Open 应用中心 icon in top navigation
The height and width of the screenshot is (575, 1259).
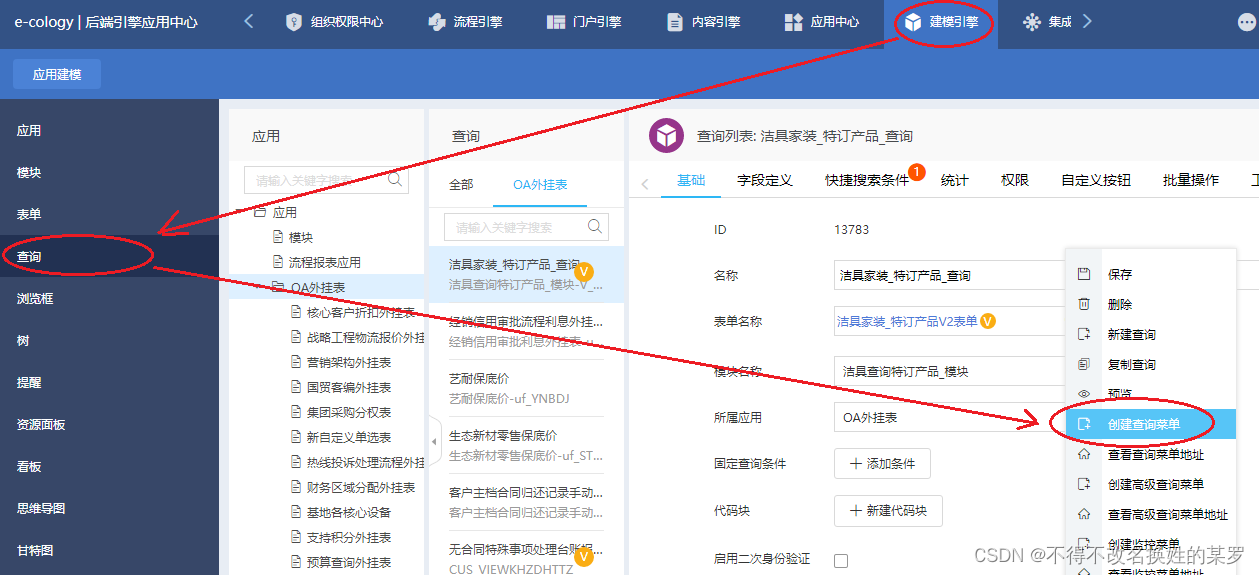pos(794,22)
